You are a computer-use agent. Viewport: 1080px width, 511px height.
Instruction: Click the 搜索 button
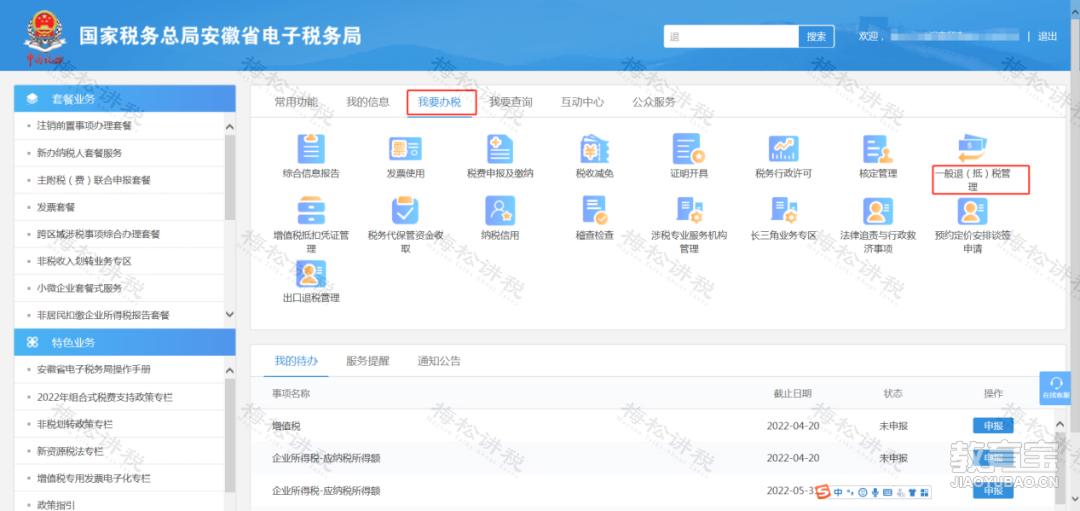click(x=816, y=37)
